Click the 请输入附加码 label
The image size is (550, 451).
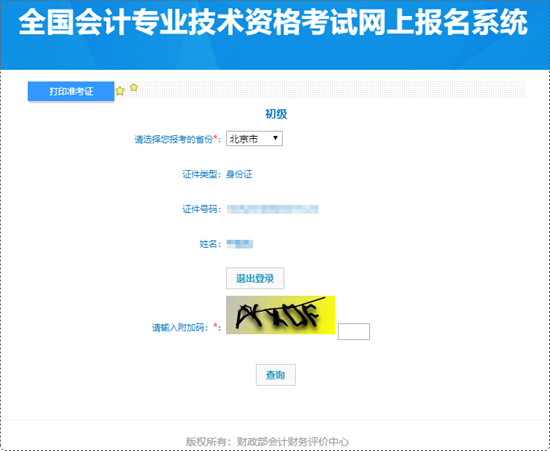[180, 328]
